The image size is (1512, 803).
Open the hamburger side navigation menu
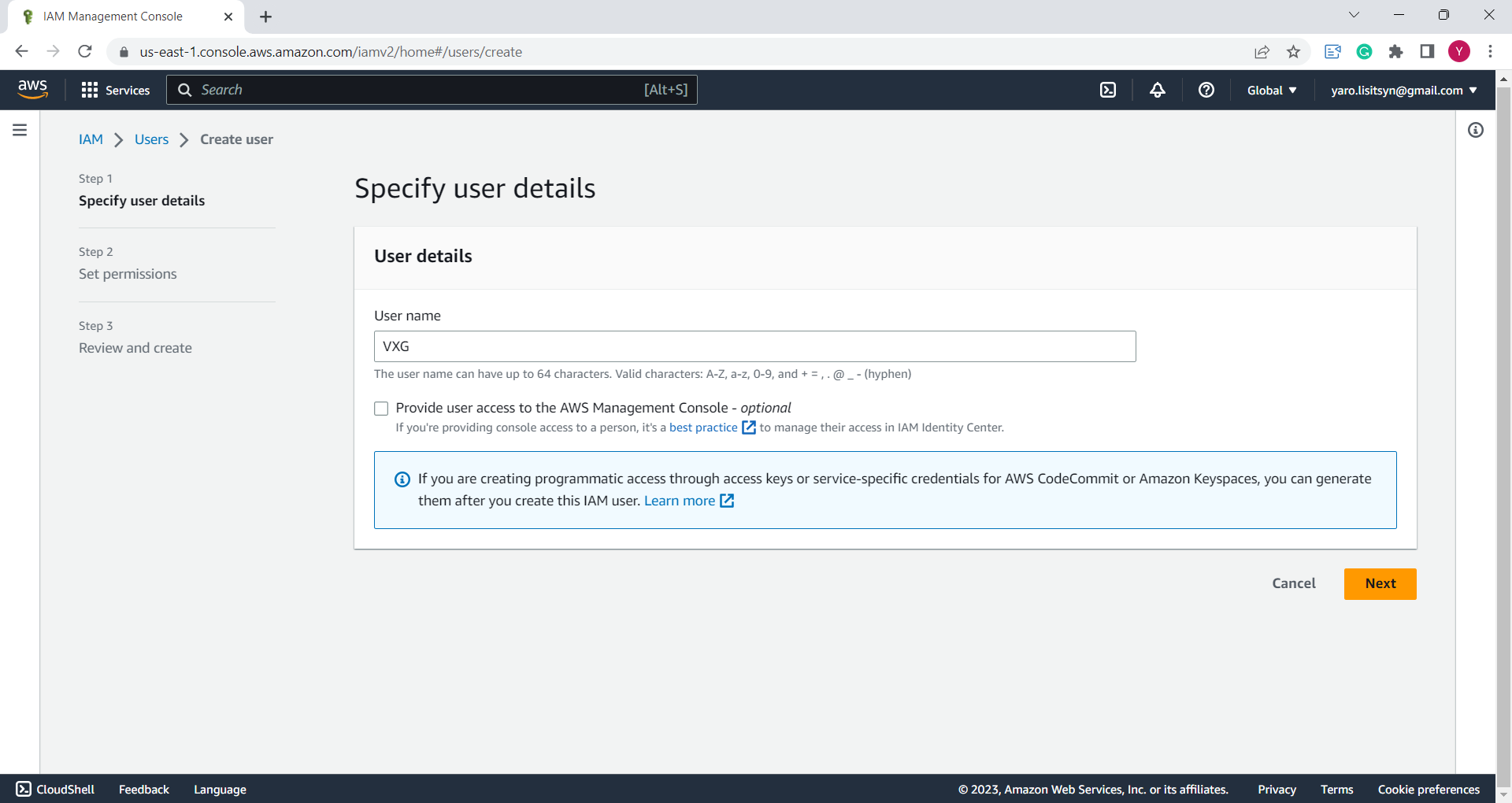(x=20, y=130)
